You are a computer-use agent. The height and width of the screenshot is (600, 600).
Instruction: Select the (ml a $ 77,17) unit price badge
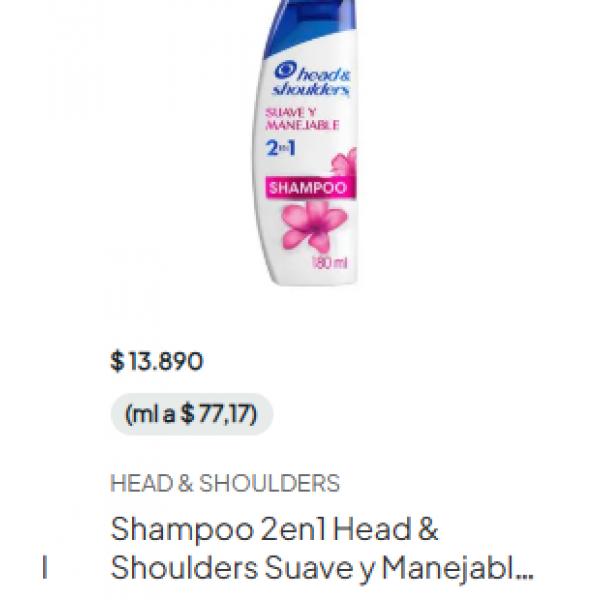pyautogui.click(x=192, y=414)
